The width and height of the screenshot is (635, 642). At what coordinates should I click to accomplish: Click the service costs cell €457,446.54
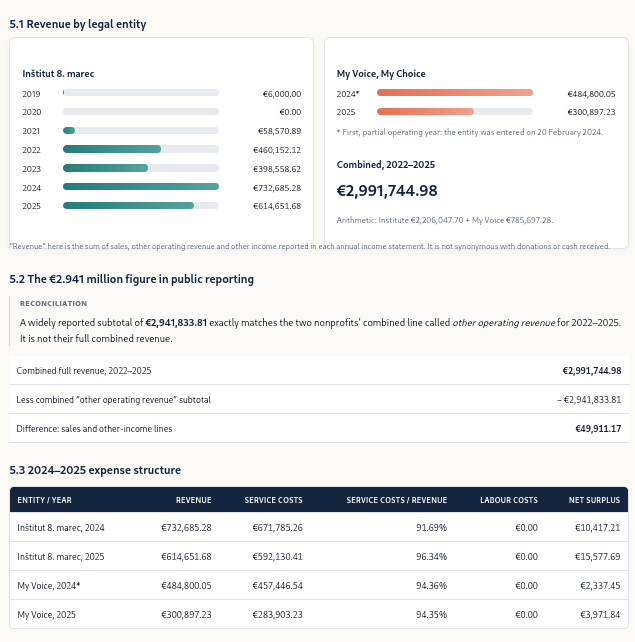[x=278, y=586]
